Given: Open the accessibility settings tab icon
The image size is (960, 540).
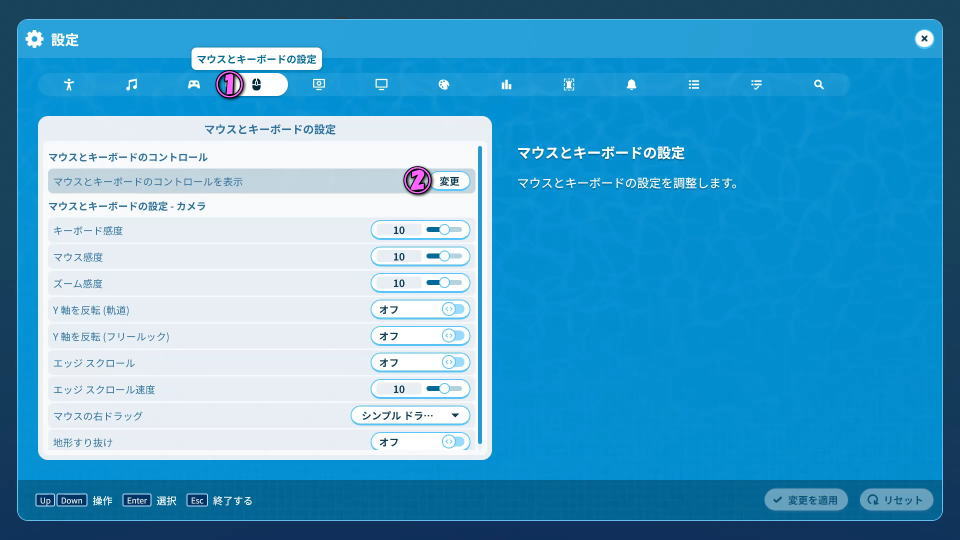Looking at the screenshot, I should coord(69,85).
